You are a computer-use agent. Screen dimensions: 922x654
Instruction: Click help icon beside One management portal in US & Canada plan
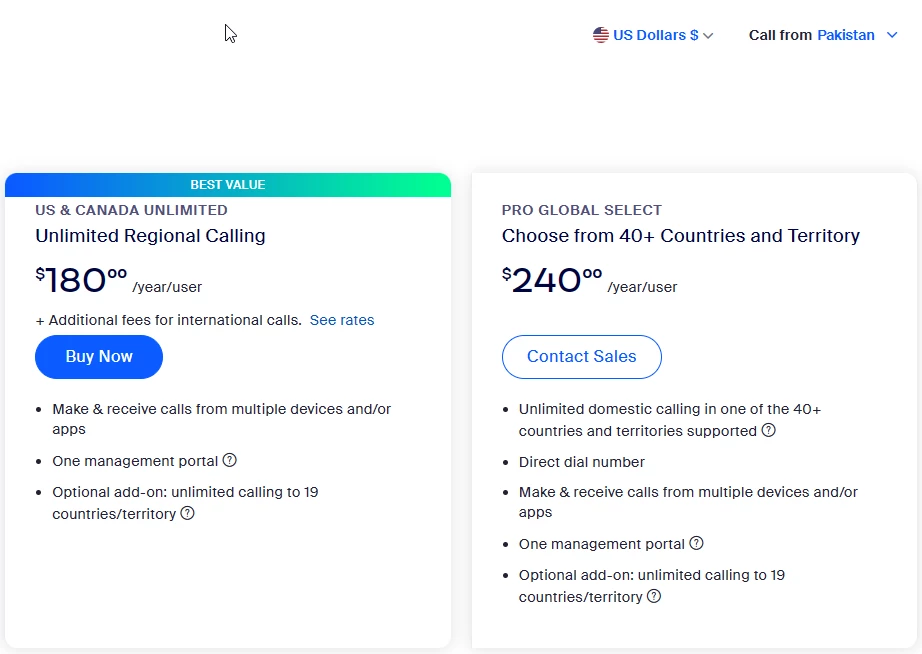tap(230, 461)
